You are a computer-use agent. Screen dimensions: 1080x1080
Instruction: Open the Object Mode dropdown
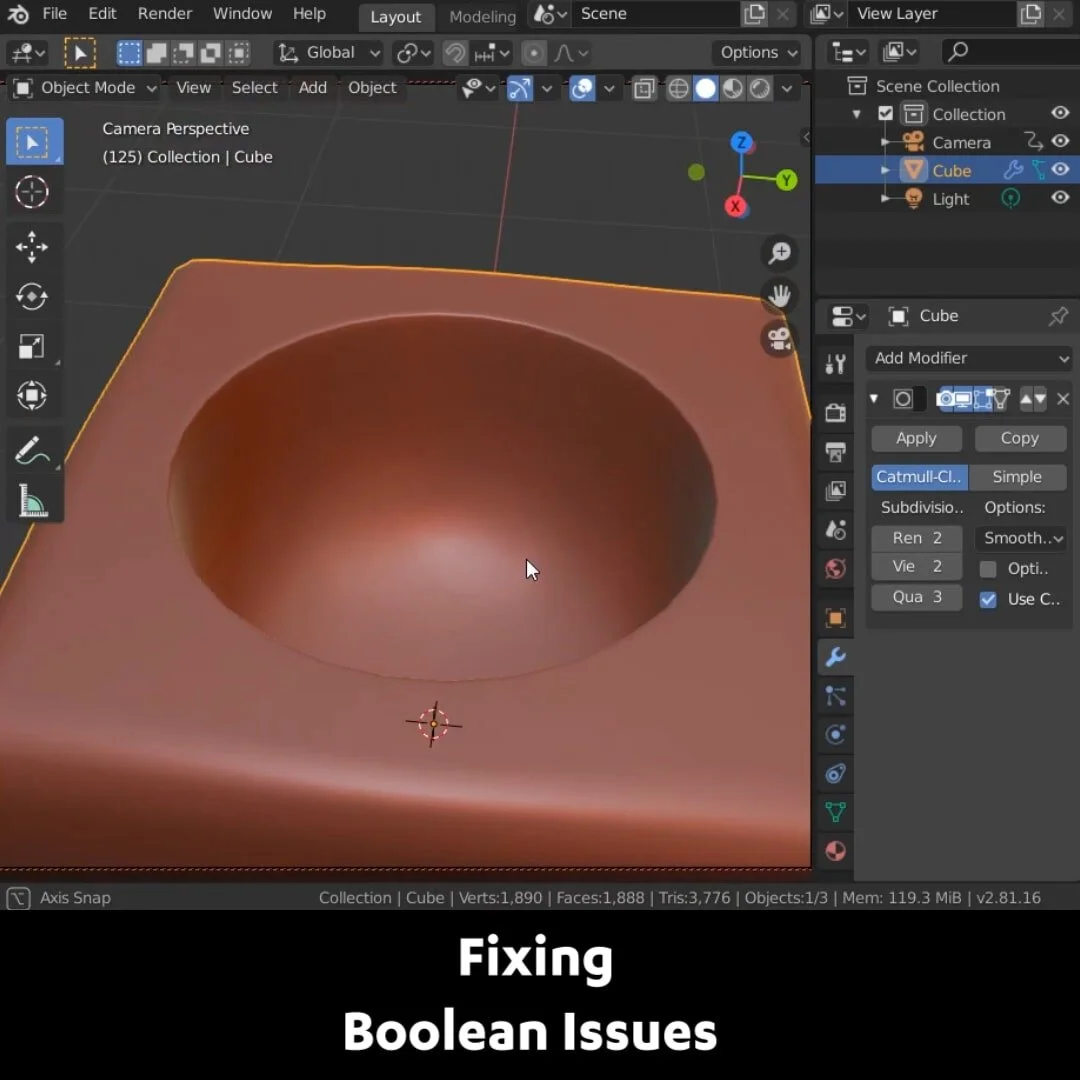(x=83, y=88)
